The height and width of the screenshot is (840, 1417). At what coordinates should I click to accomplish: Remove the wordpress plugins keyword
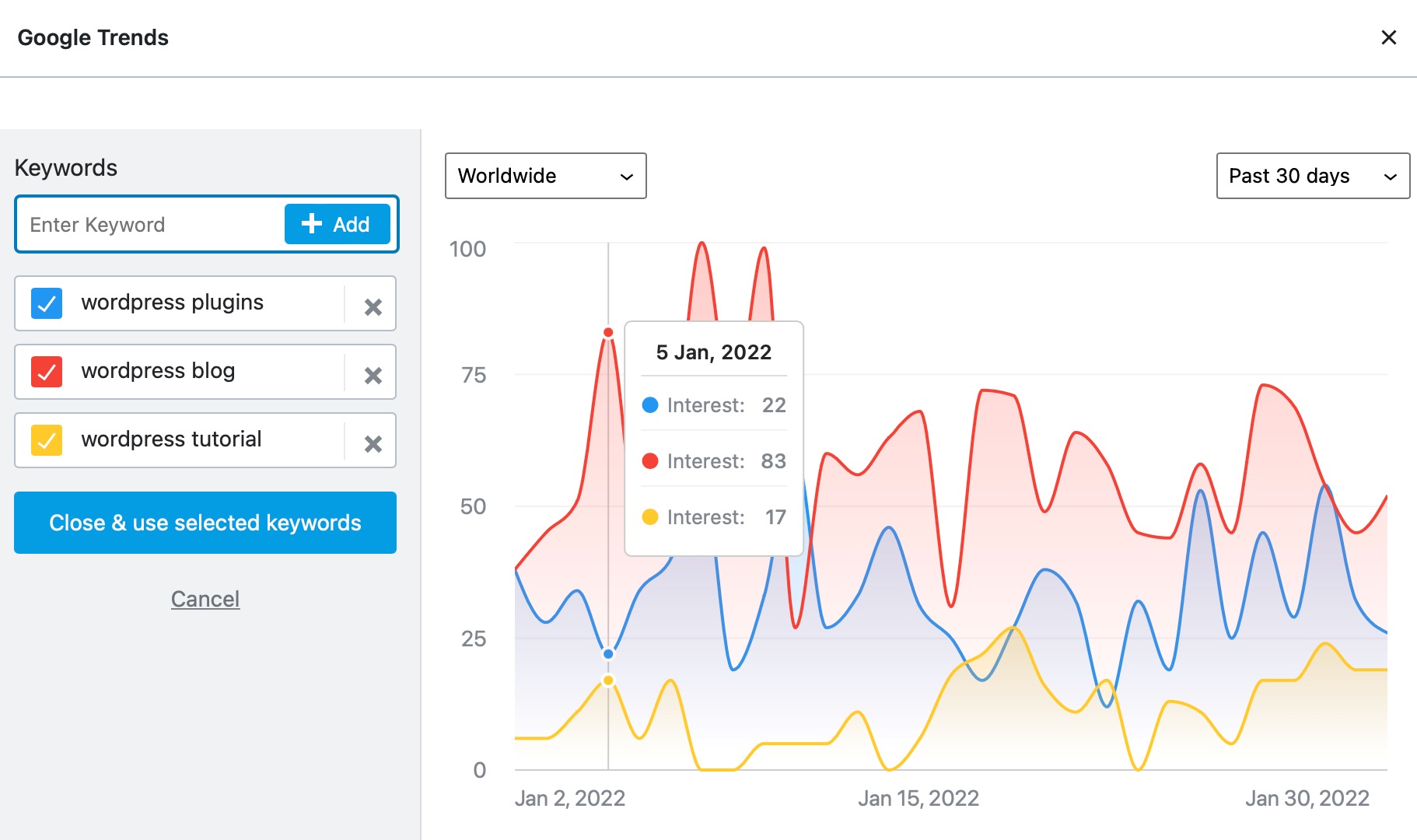coord(373,307)
